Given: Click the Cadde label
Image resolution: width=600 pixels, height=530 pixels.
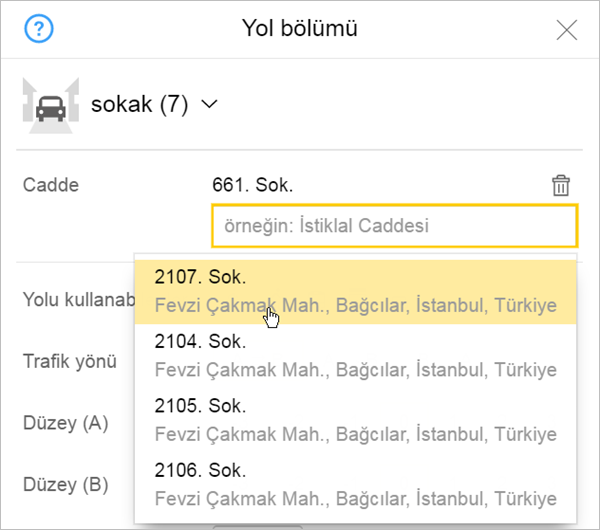Looking at the screenshot, I should coord(51,185).
